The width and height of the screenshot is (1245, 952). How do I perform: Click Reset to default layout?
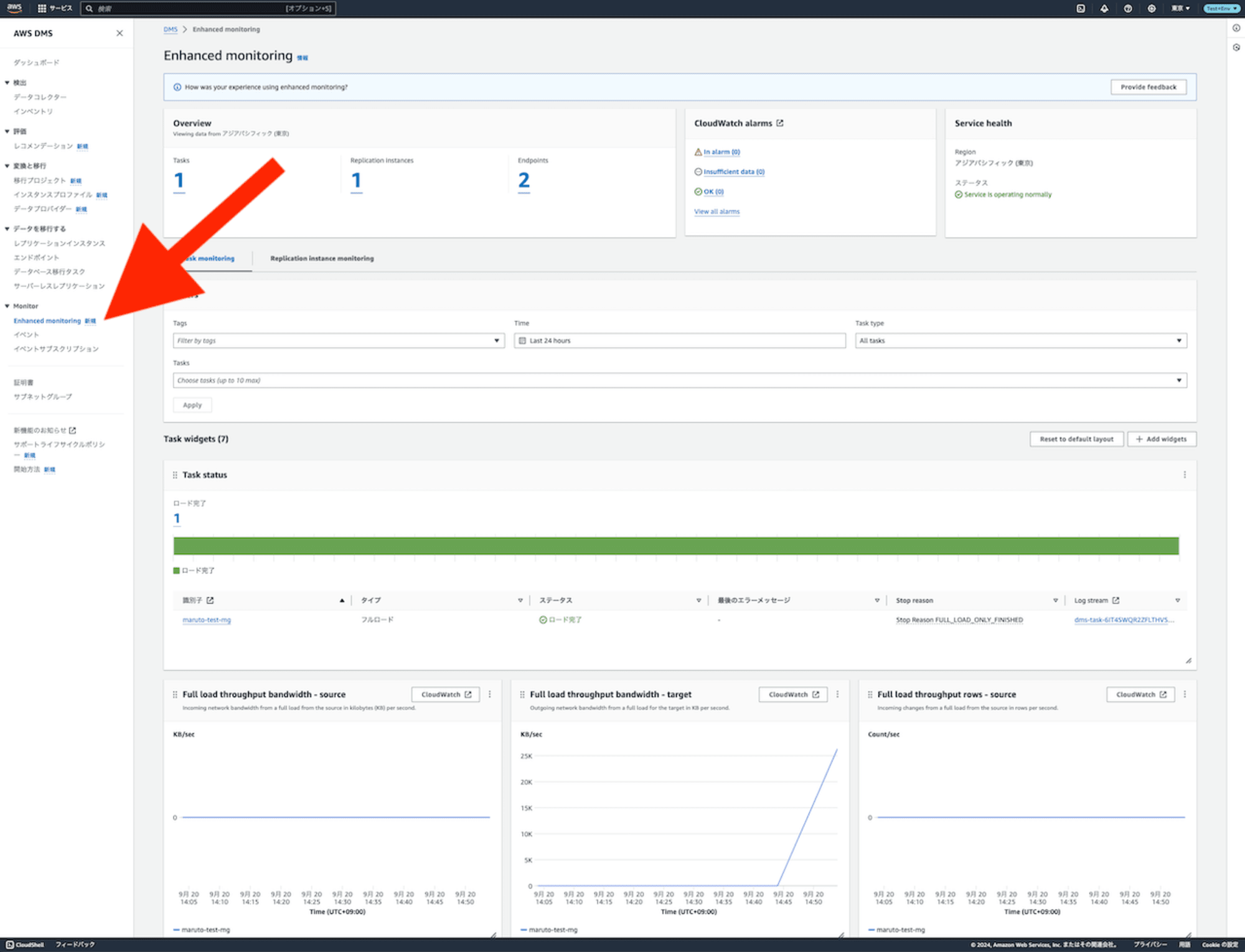pos(1076,439)
